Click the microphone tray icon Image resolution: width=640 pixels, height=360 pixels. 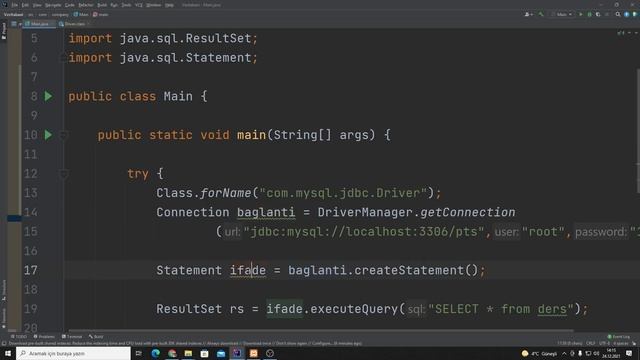click(580, 353)
